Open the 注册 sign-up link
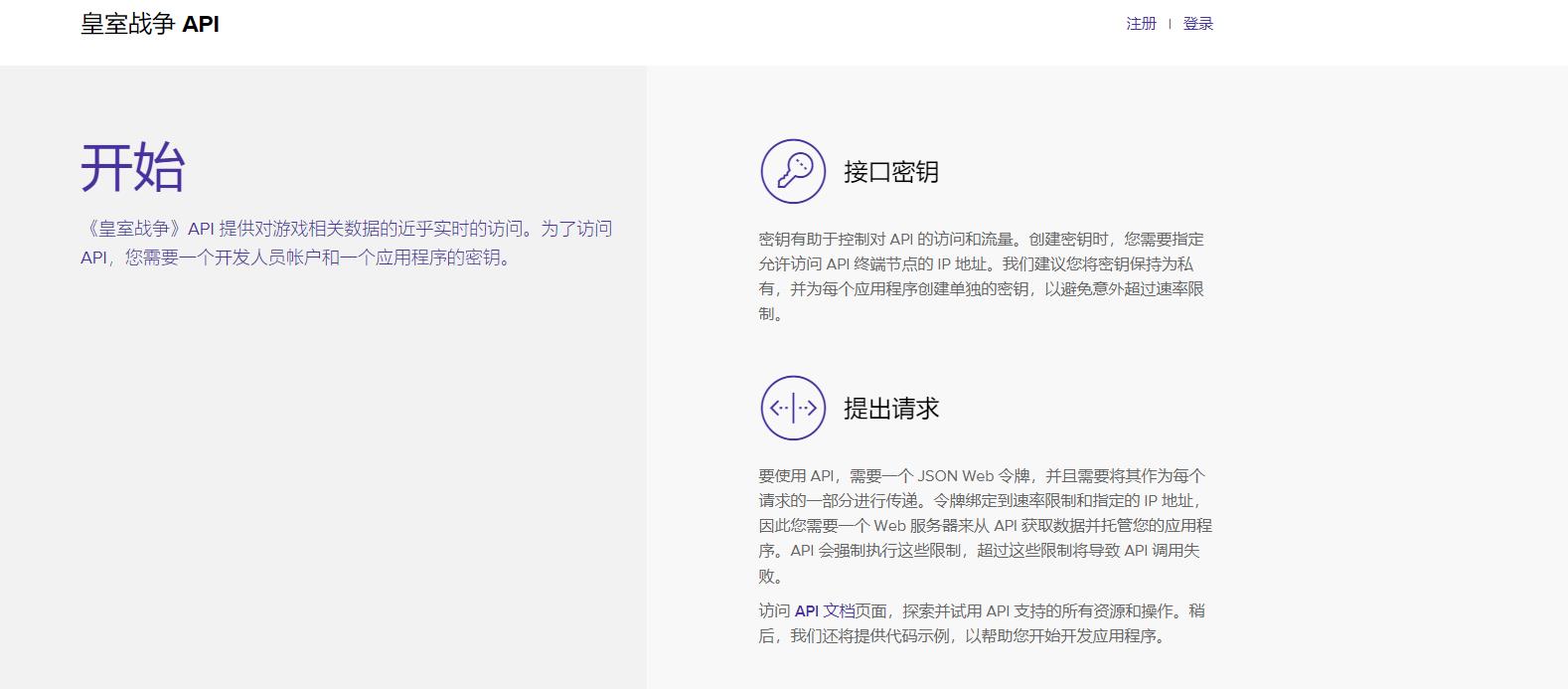Screen dimensions: 1568x689 click(x=1141, y=24)
